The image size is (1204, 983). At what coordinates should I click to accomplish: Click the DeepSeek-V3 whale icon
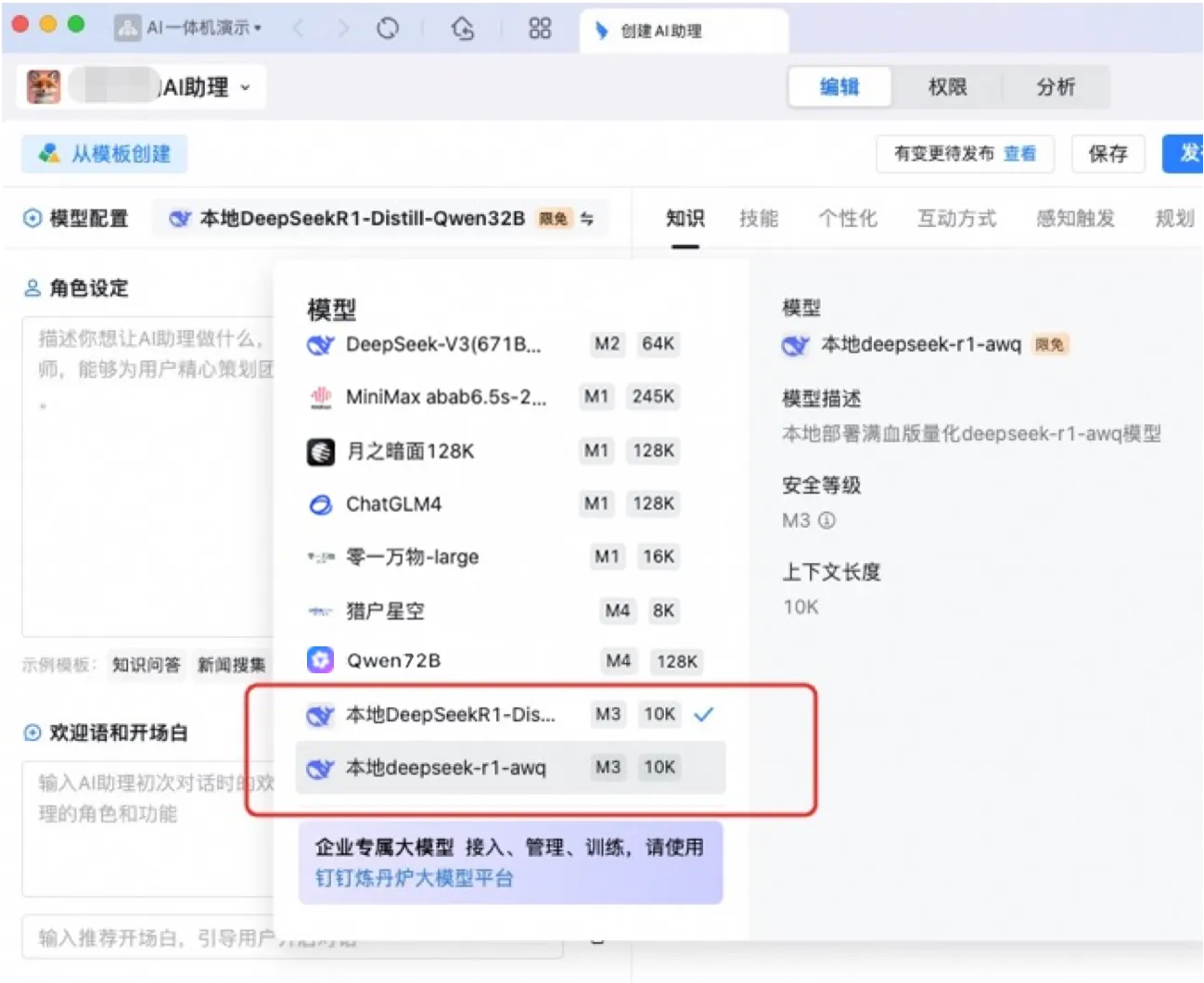320,345
